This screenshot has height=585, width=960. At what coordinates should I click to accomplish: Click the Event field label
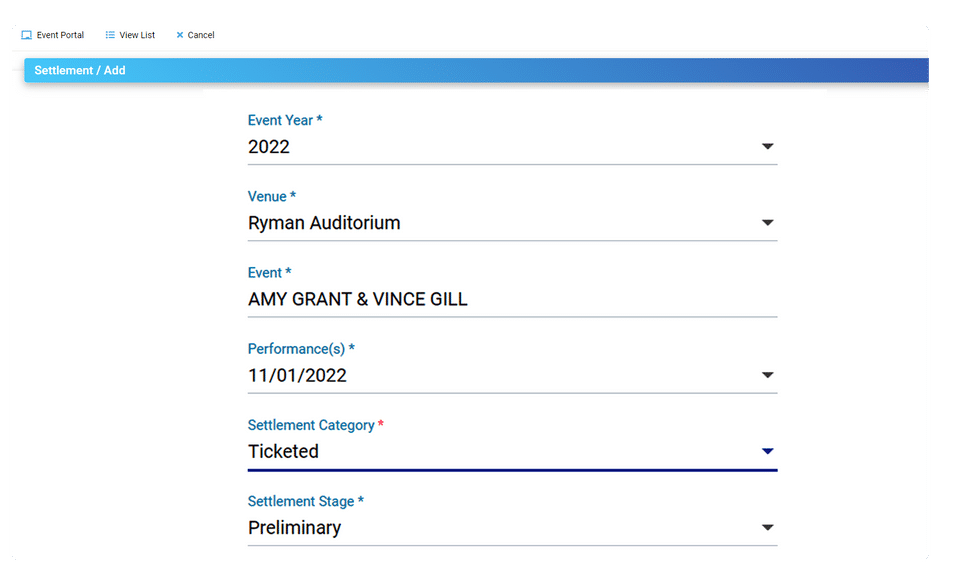pyautogui.click(x=266, y=273)
